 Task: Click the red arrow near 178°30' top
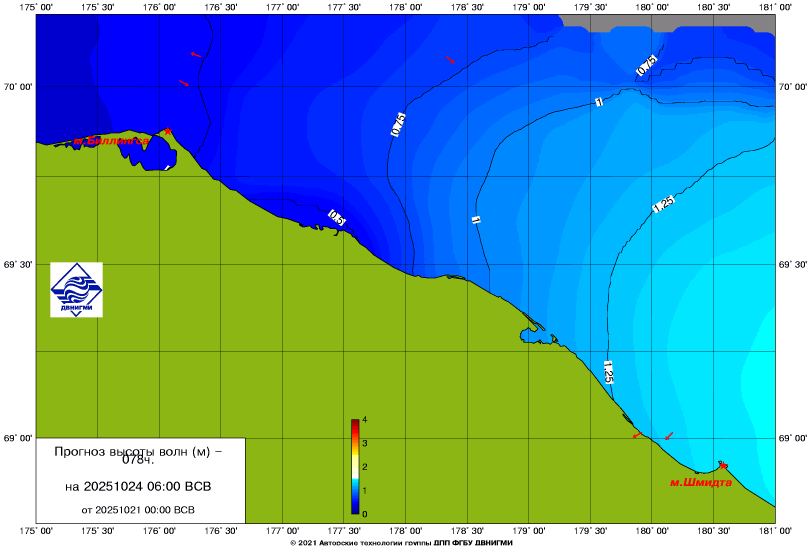click(449, 60)
